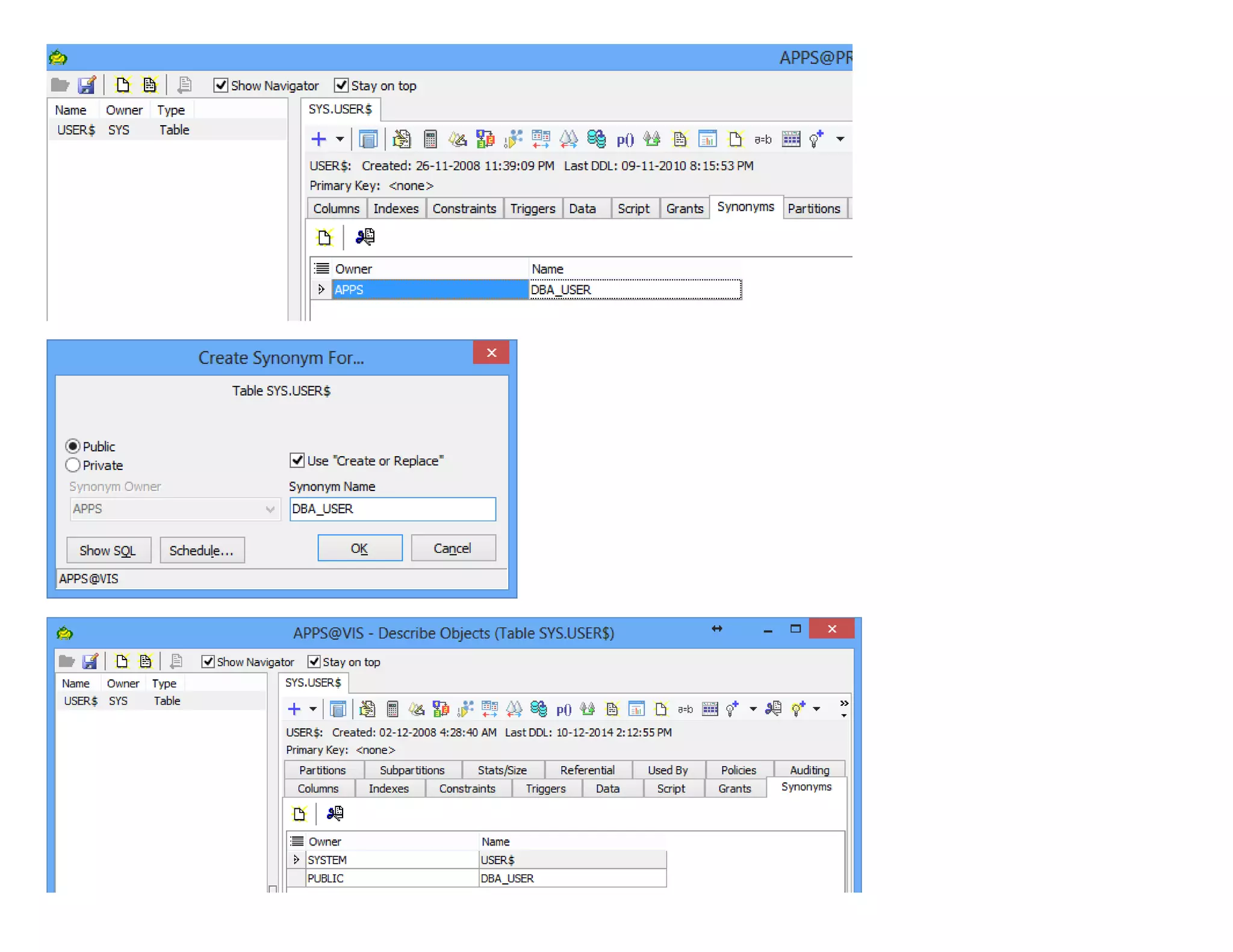Click create new synonym icon in lower Synonyms tab
The image size is (1233, 952).
tap(299, 814)
